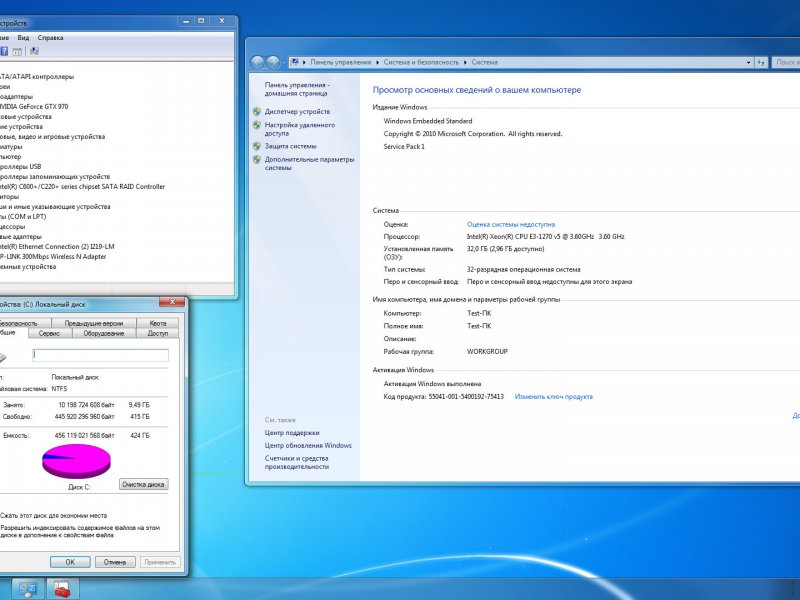Click the shield icon beside Диспетчер устройств
This screenshot has width=800, height=600.
click(257, 111)
